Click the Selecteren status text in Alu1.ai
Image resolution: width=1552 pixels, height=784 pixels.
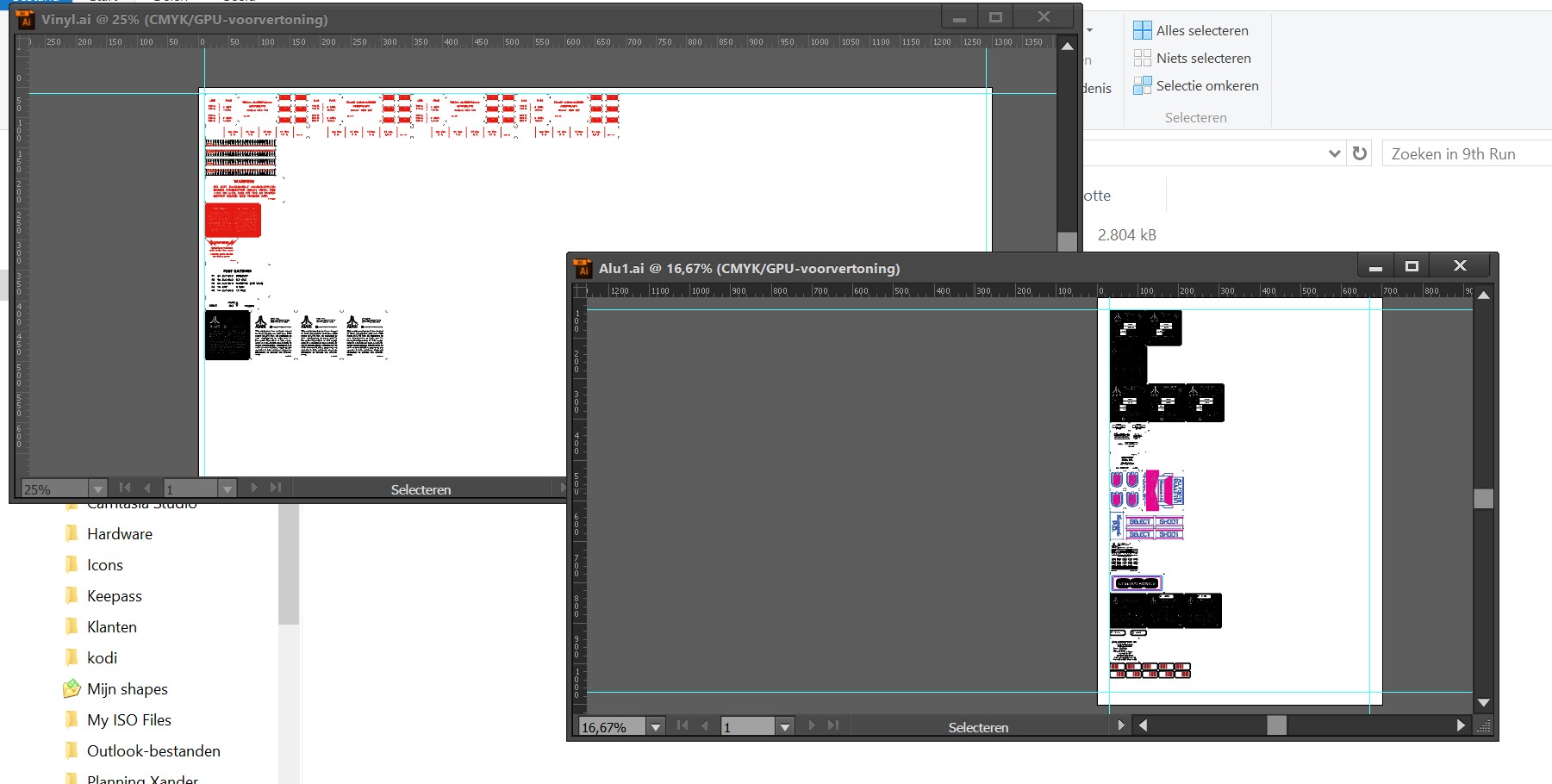tap(978, 727)
